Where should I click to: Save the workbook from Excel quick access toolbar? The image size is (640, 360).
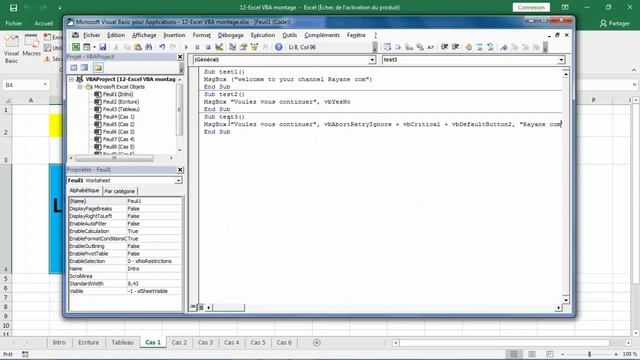point(13,7)
